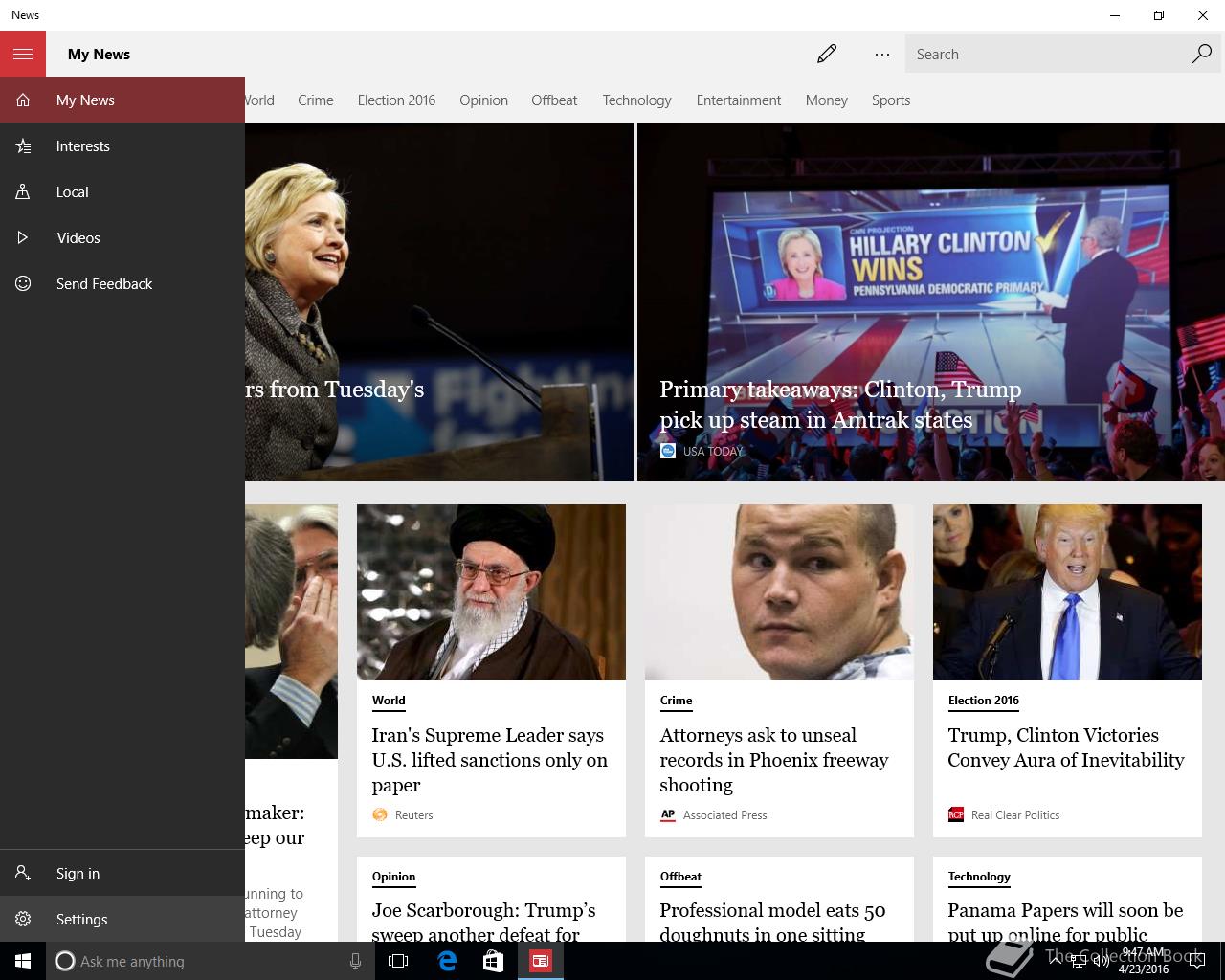Image resolution: width=1225 pixels, height=980 pixels.
Task: Click the USA TODAY source icon
Action: coord(668,451)
